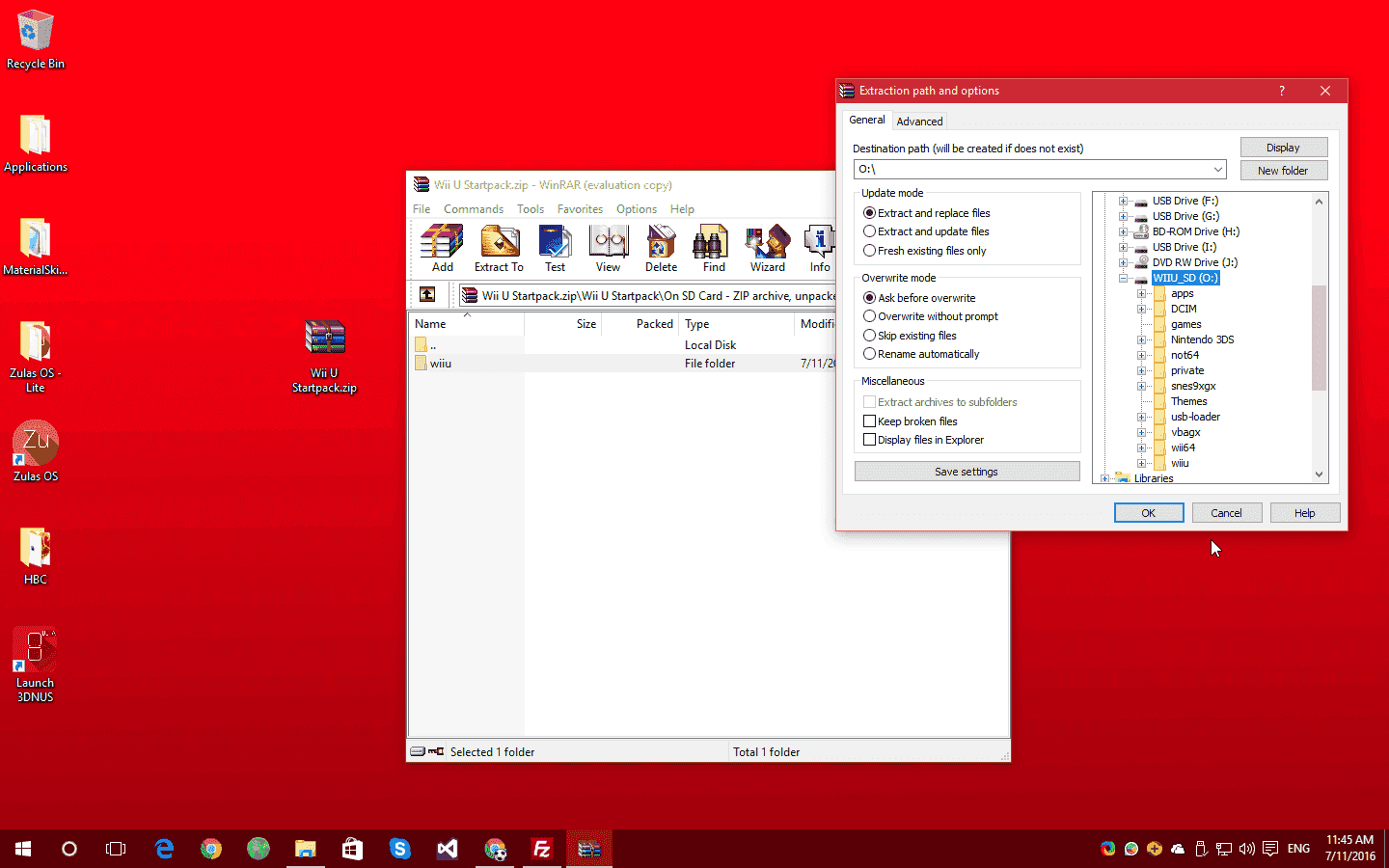Viewport: 1389px width, 868px height.
Task: Click the Add archive toolbar icon
Action: coord(442,249)
